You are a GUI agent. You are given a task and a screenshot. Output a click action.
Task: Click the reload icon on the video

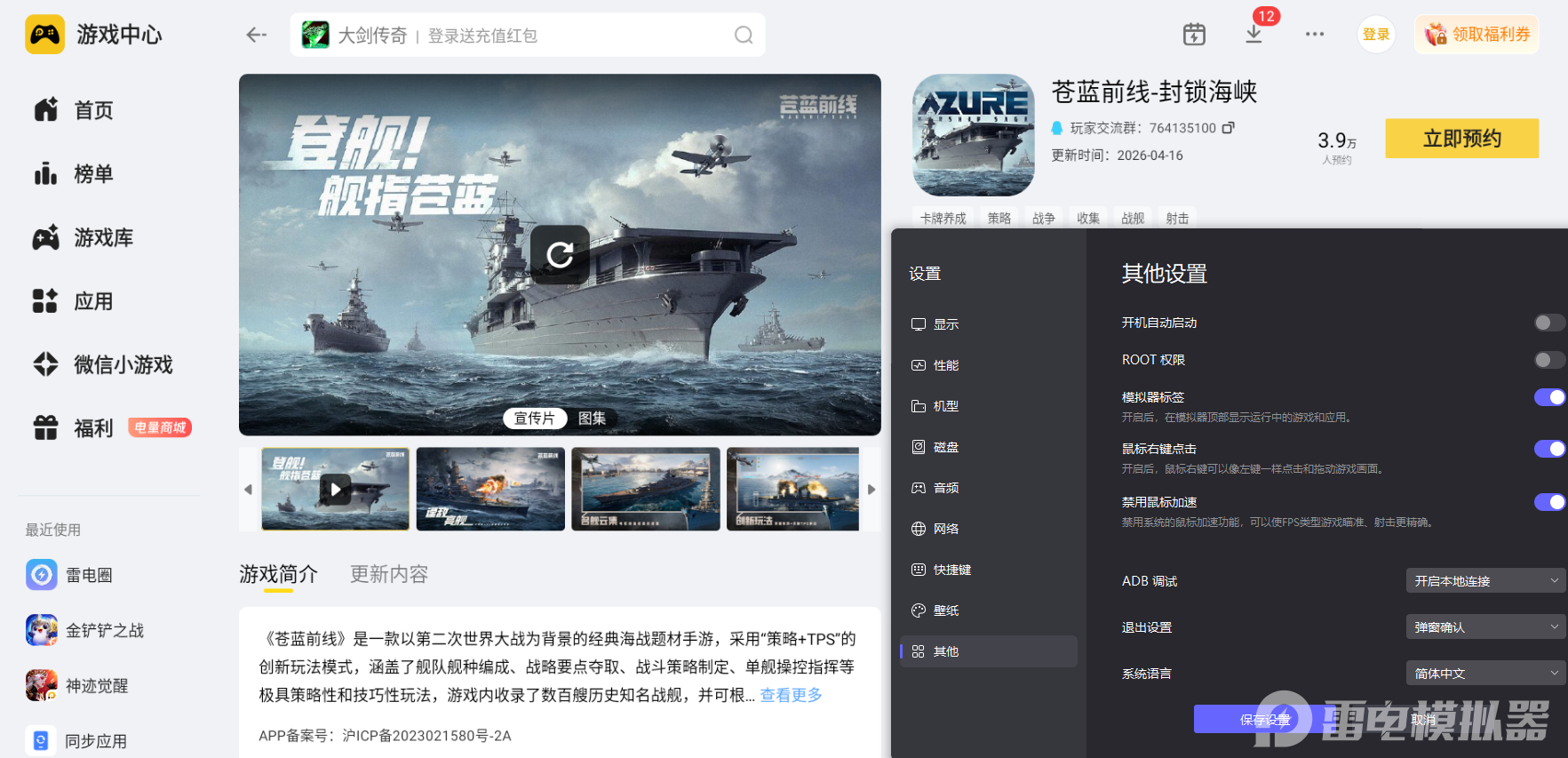tap(560, 255)
